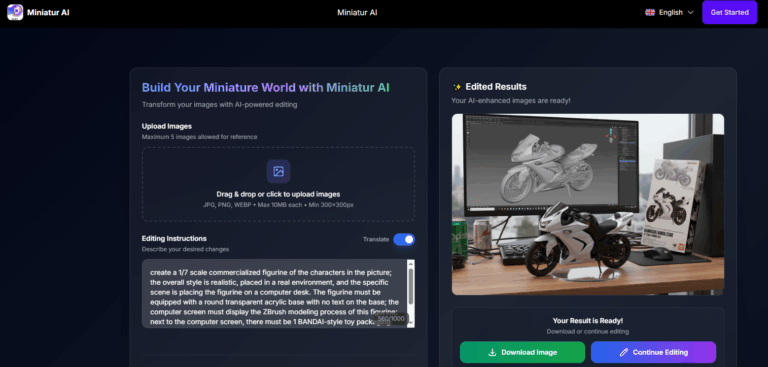The height and width of the screenshot is (367, 768).
Task: Click the Download Image button
Action: 522,352
